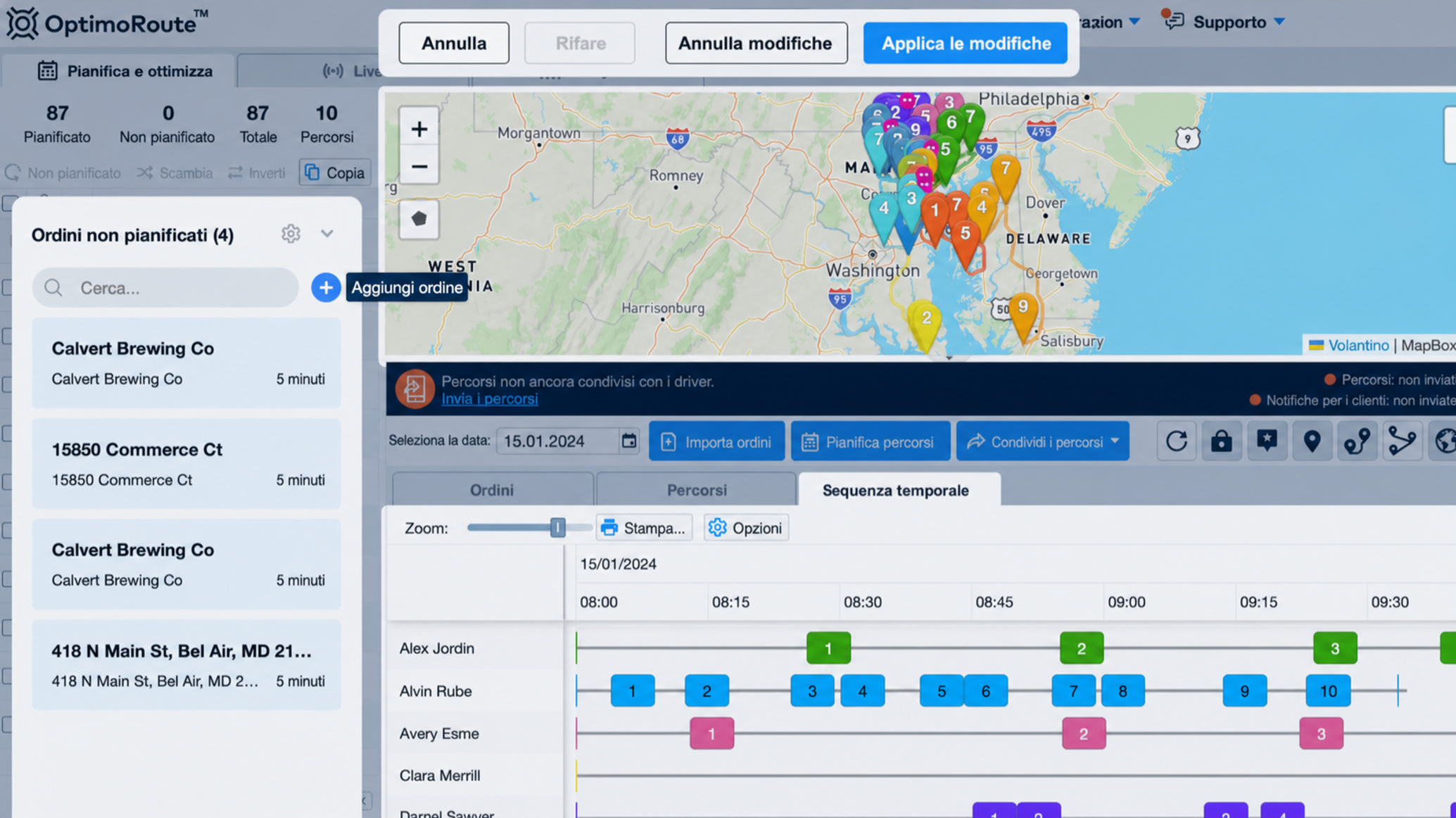1456x818 pixels.
Task: Select the 15850 Commerce Ct order card
Action: [186, 464]
